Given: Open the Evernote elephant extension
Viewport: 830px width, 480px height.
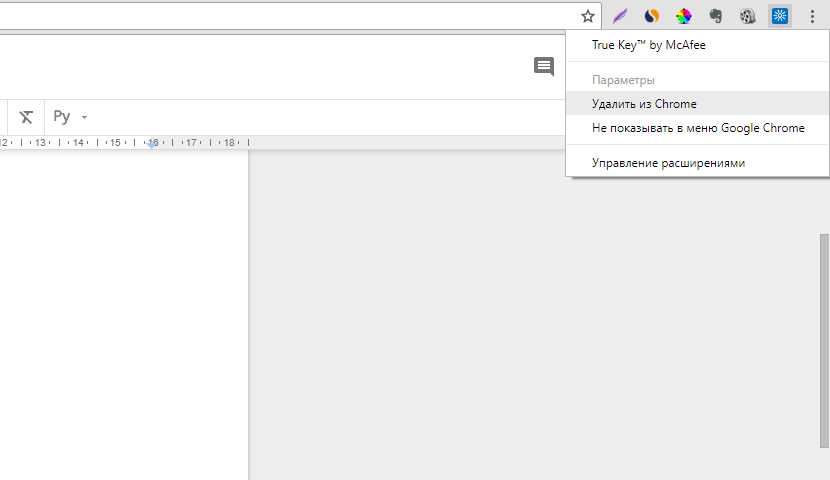Looking at the screenshot, I should pyautogui.click(x=716, y=16).
